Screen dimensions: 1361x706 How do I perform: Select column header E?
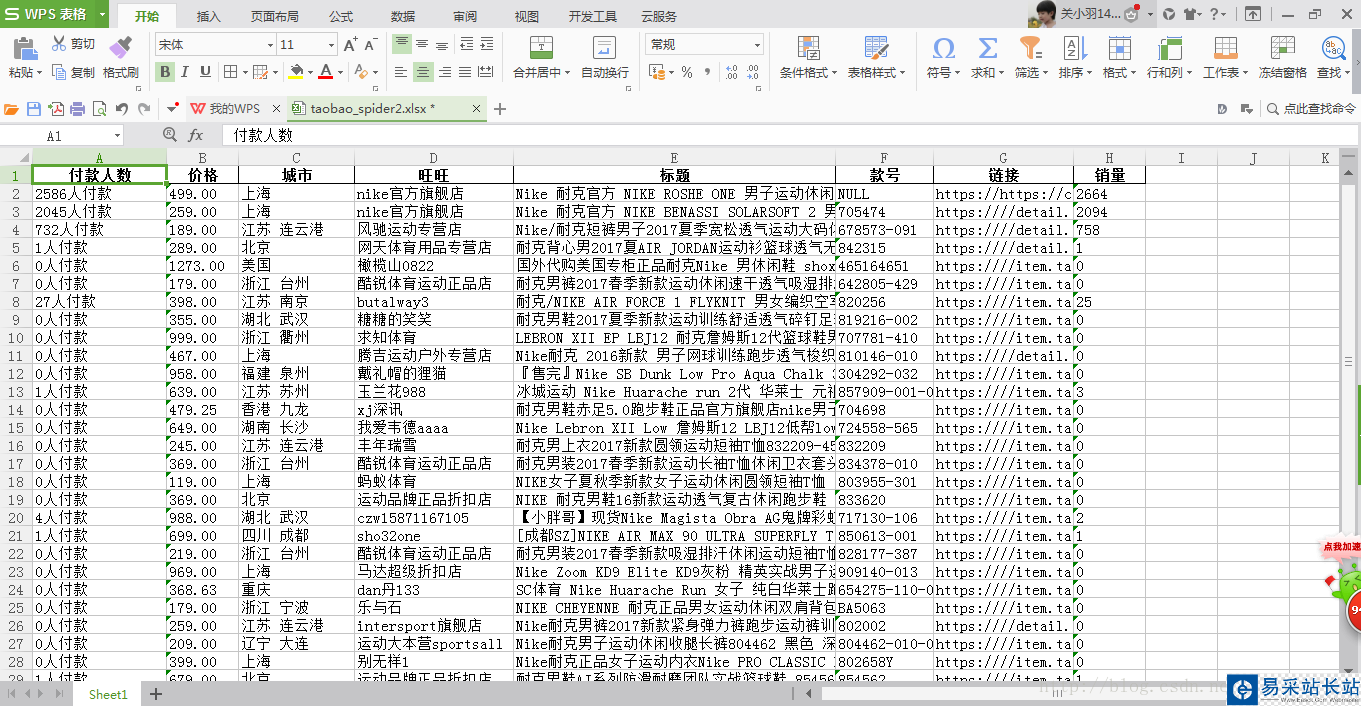pos(674,158)
